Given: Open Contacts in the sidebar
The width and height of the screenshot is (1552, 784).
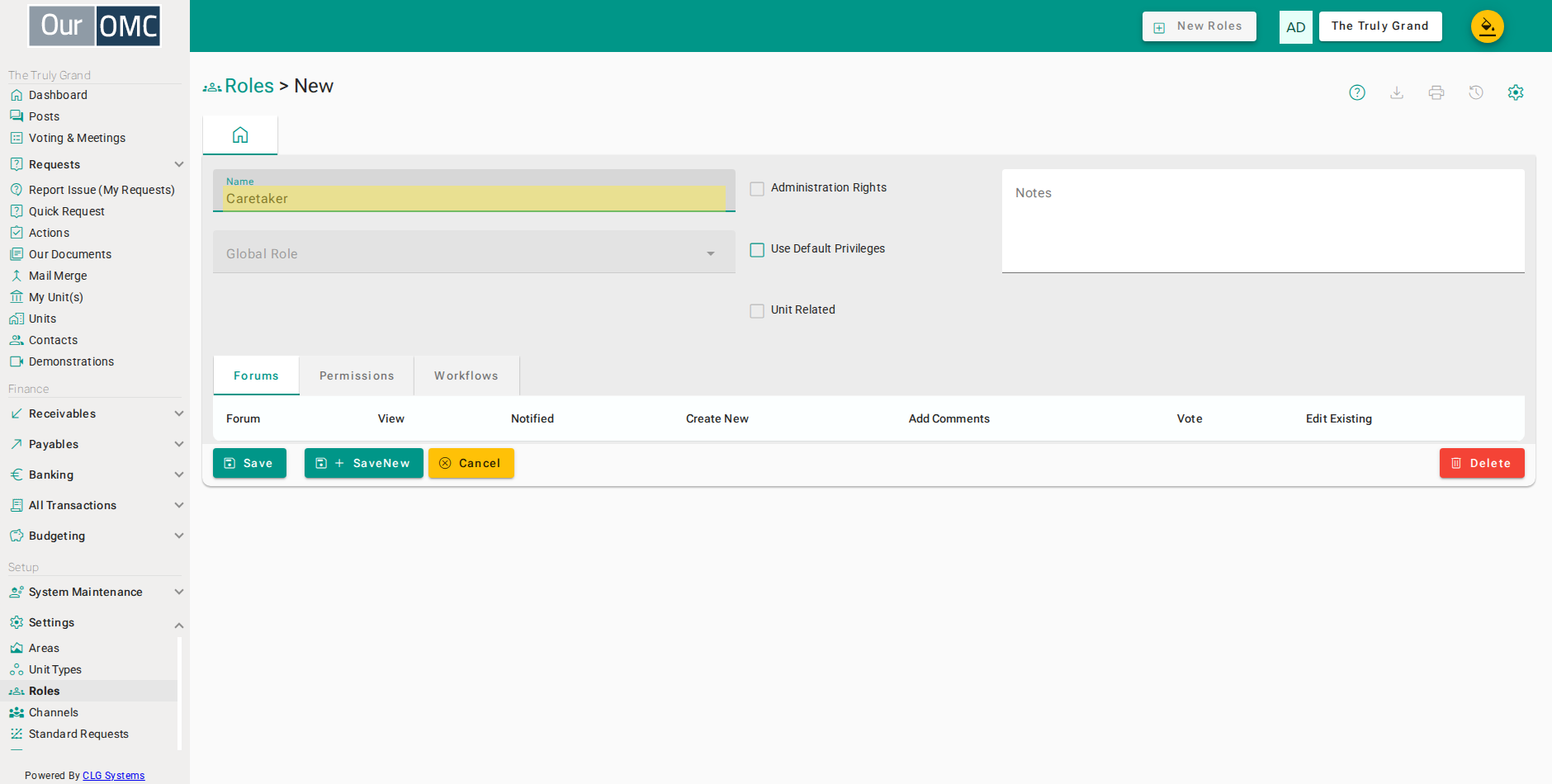Looking at the screenshot, I should [x=53, y=340].
